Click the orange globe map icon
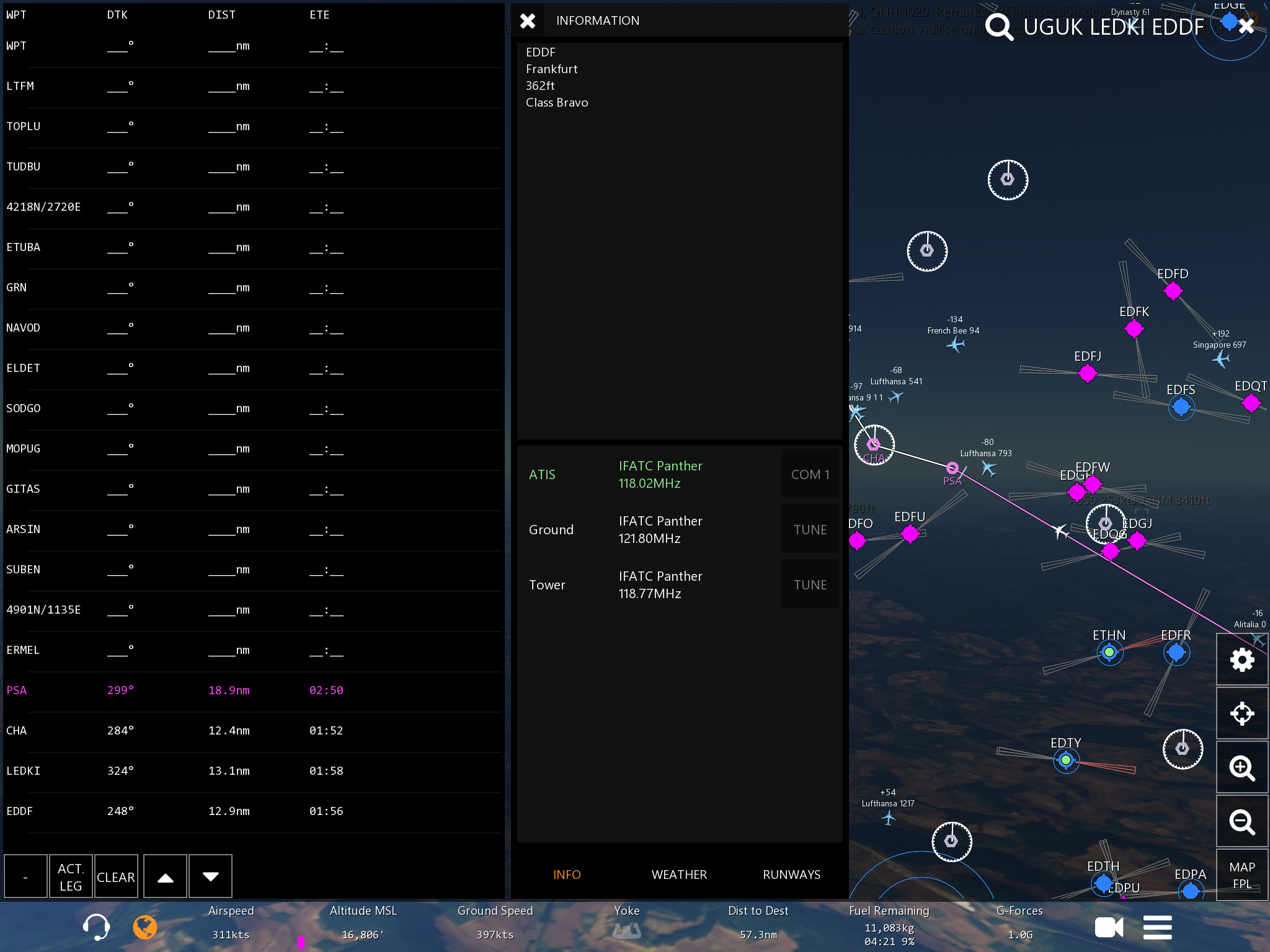Viewport: 1270px width, 952px height. point(144,927)
